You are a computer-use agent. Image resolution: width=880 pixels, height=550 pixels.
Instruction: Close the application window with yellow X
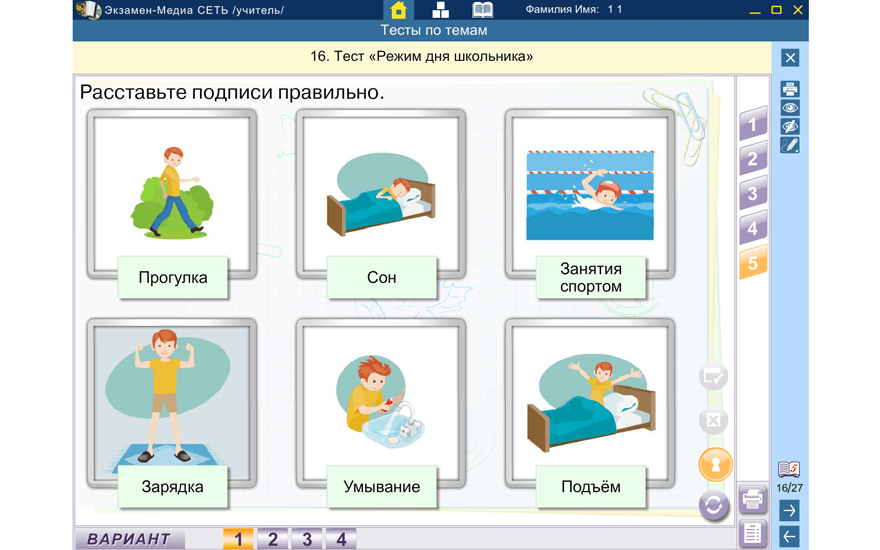pos(798,10)
